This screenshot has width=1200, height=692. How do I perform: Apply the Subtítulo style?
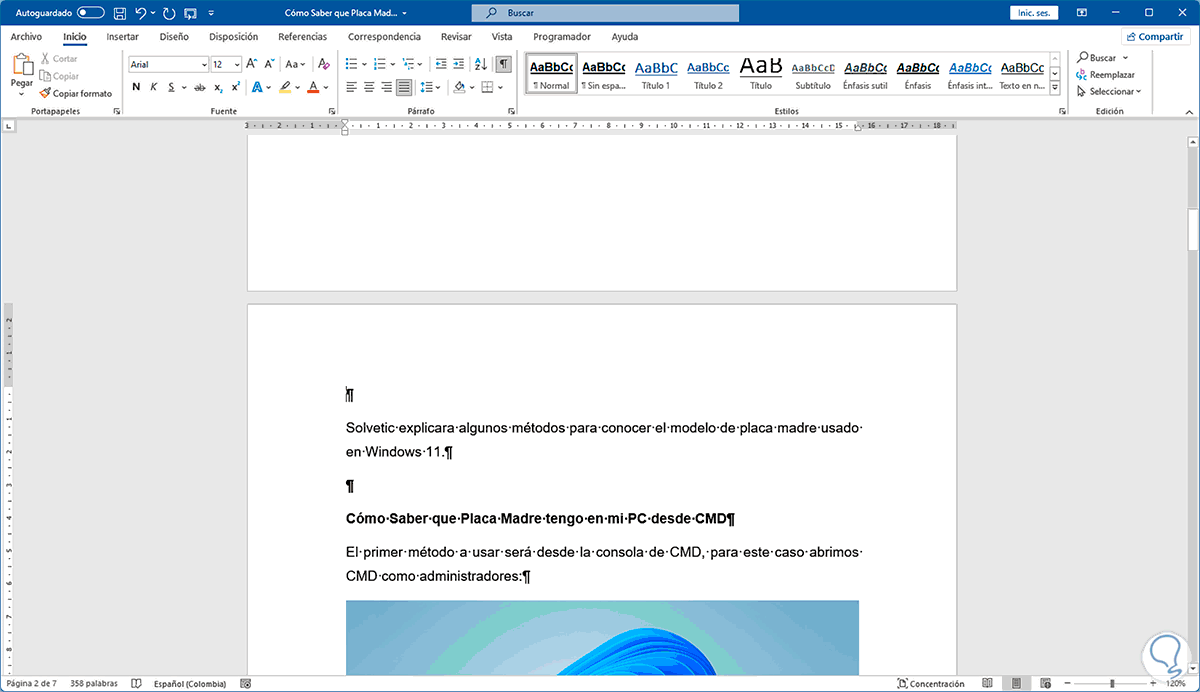pyautogui.click(x=813, y=74)
